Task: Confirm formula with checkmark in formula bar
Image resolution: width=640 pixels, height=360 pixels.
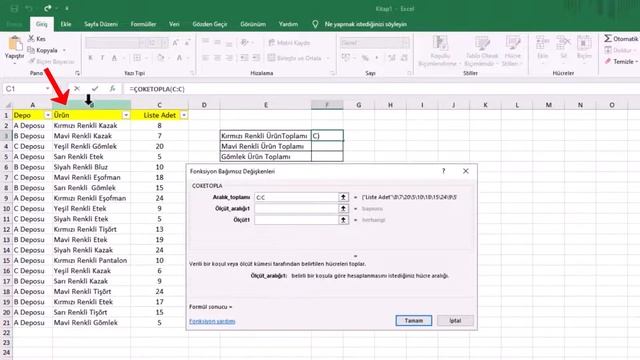Action: [95, 89]
